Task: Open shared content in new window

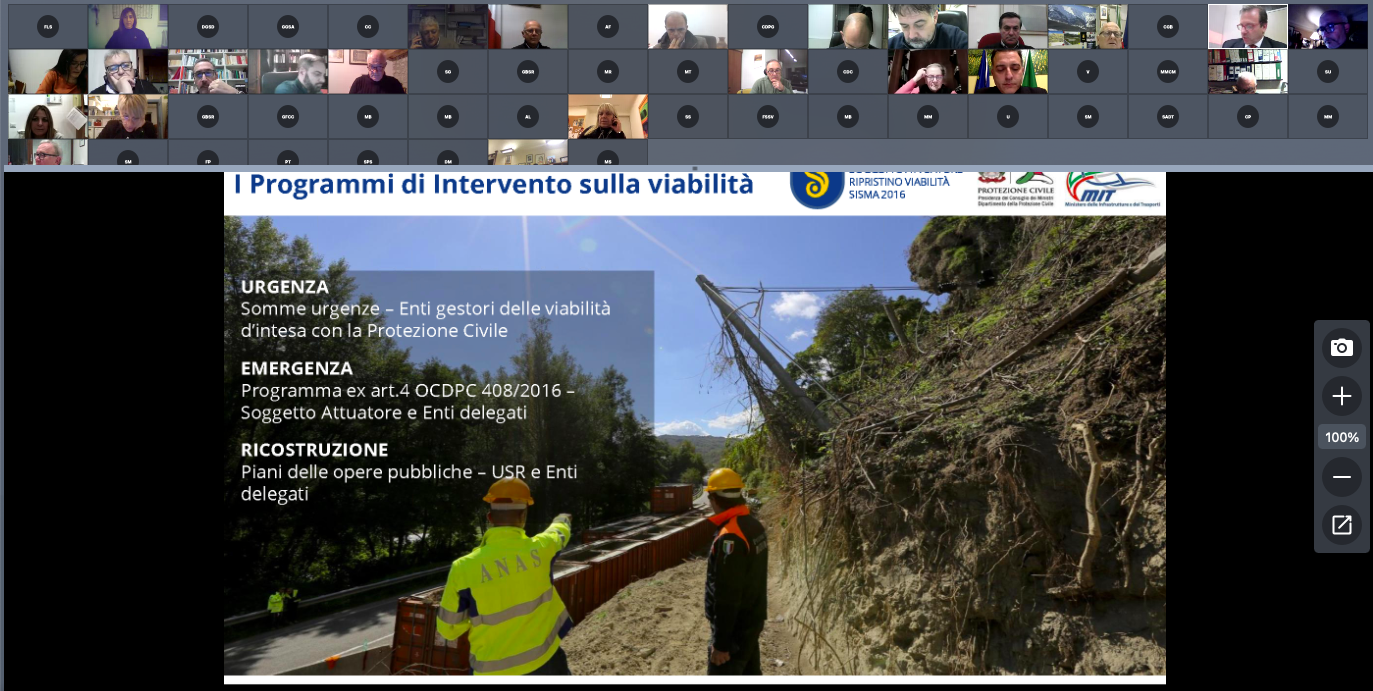Action: (1341, 525)
